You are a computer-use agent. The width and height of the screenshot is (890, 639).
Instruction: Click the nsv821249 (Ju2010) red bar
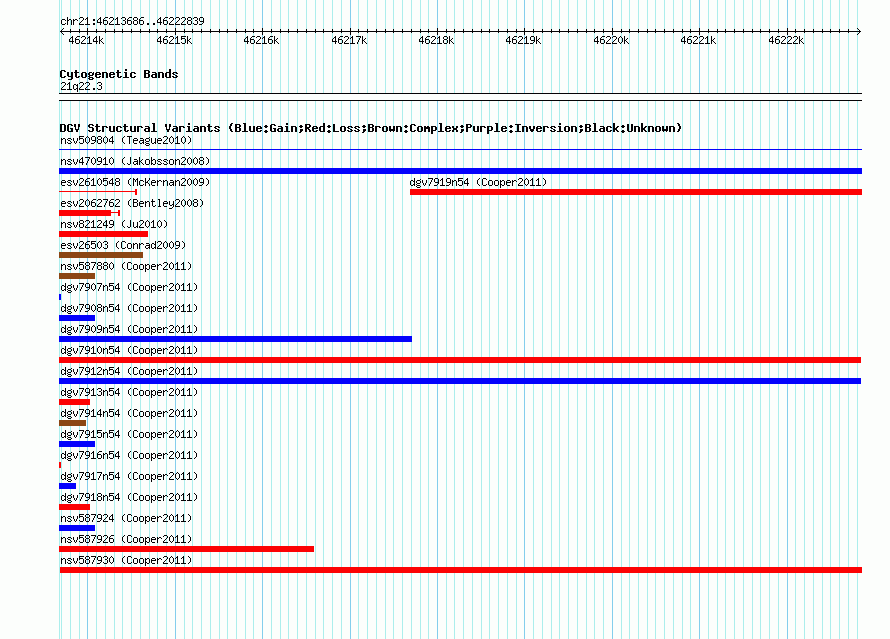pyautogui.click(x=103, y=234)
